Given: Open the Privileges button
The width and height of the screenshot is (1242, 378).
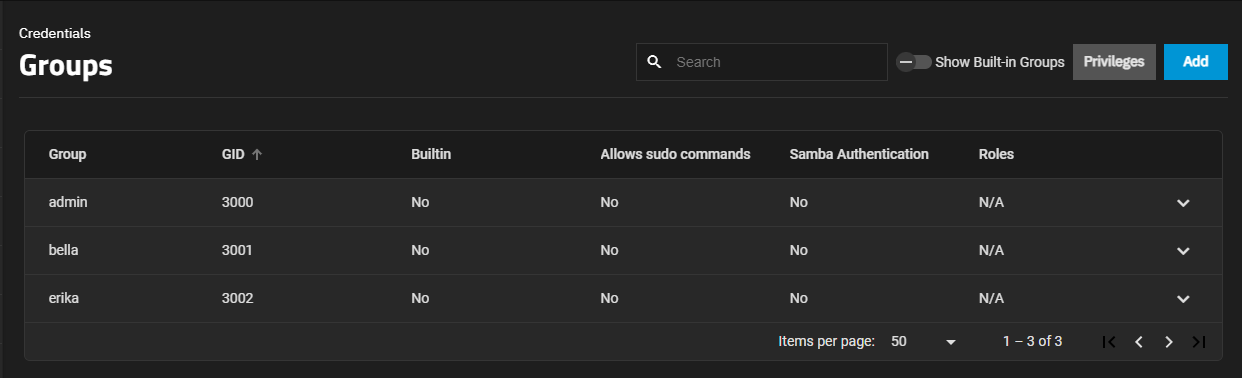Looking at the screenshot, I should pos(1114,62).
